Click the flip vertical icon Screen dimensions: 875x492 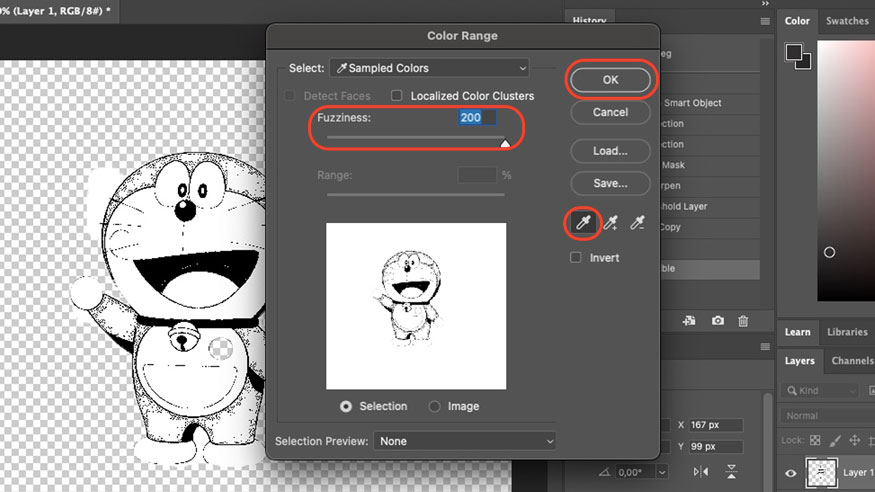[732, 472]
